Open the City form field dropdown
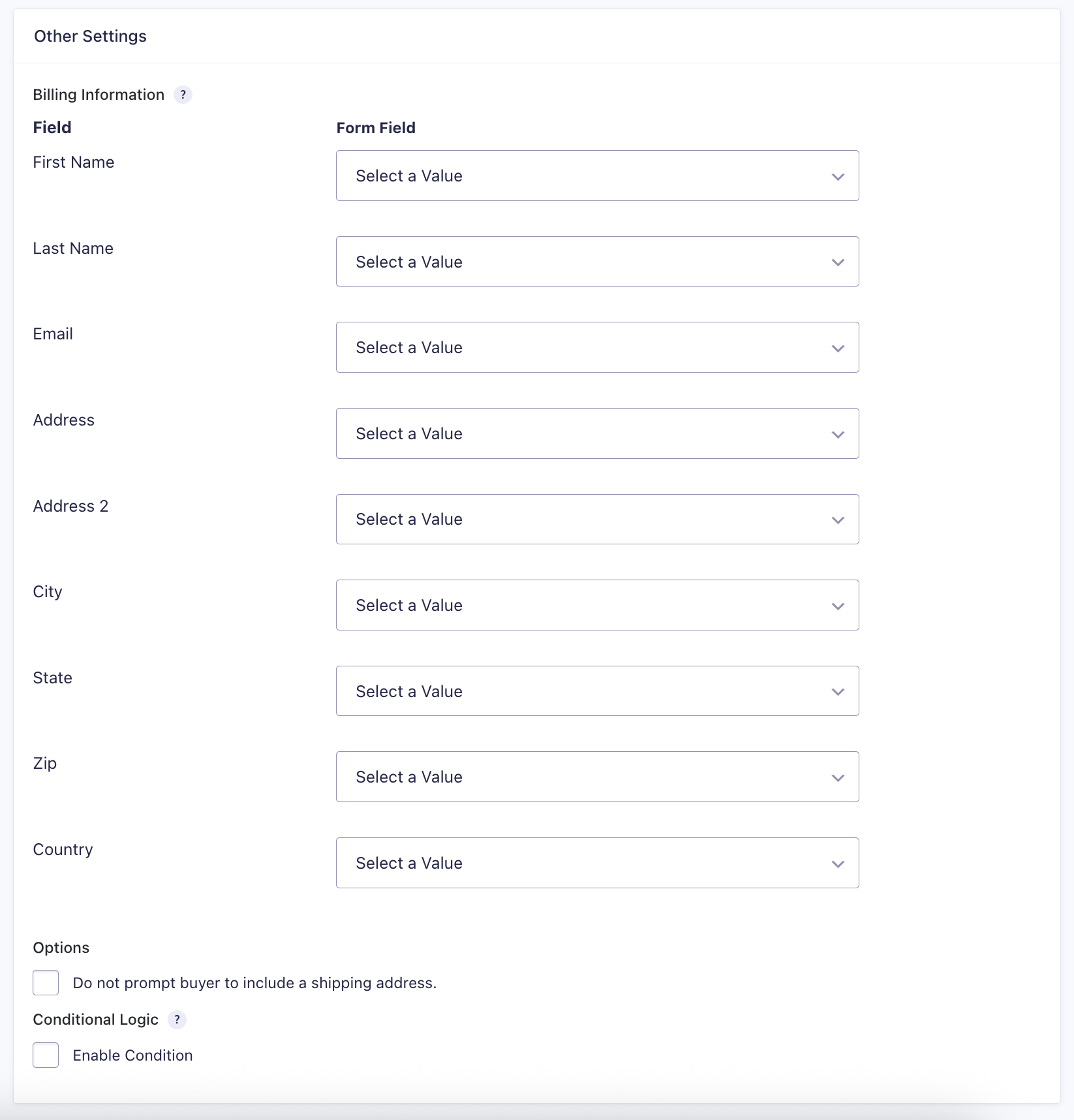 [596, 605]
